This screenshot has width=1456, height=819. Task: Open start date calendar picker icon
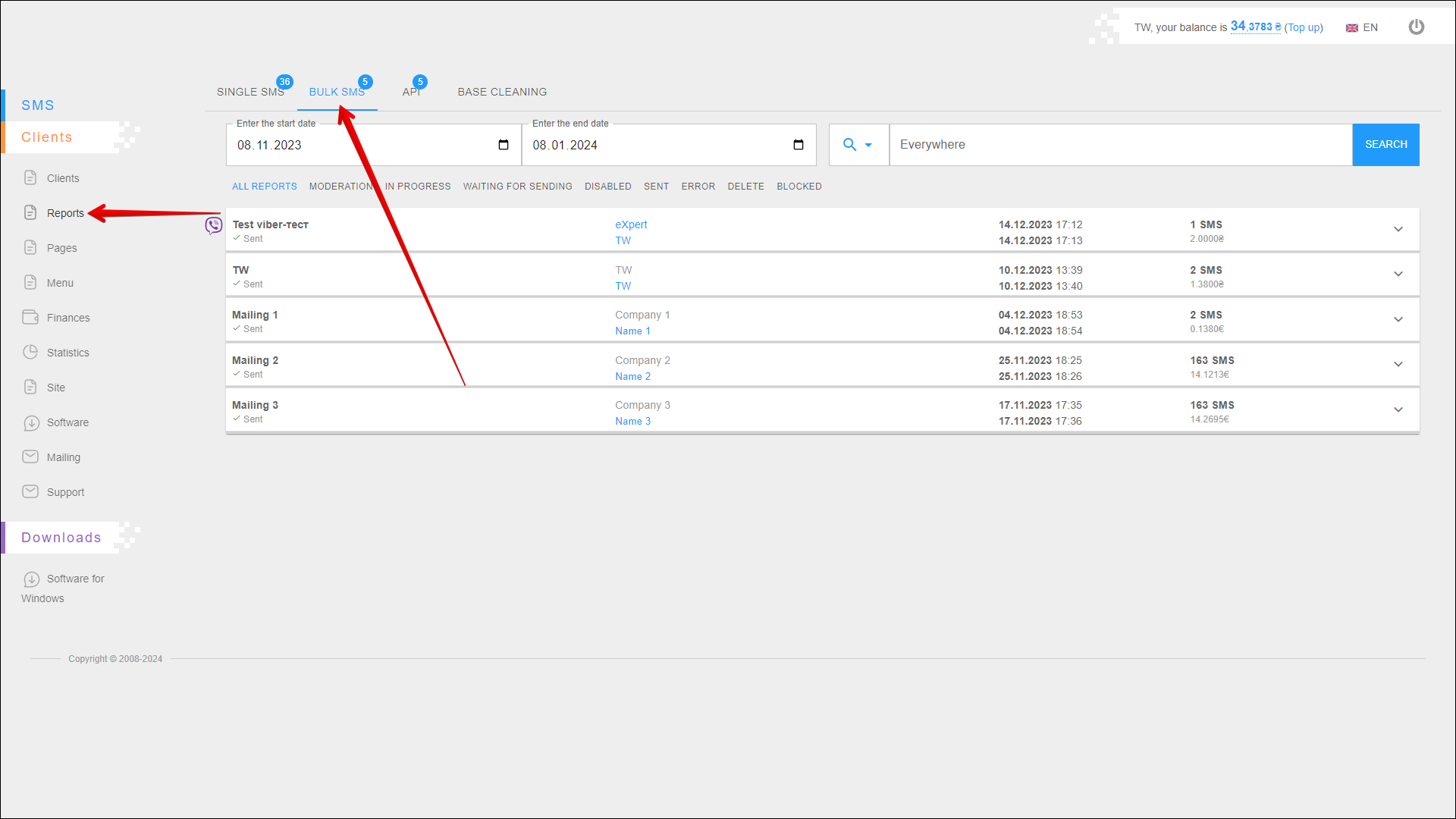pyautogui.click(x=504, y=145)
